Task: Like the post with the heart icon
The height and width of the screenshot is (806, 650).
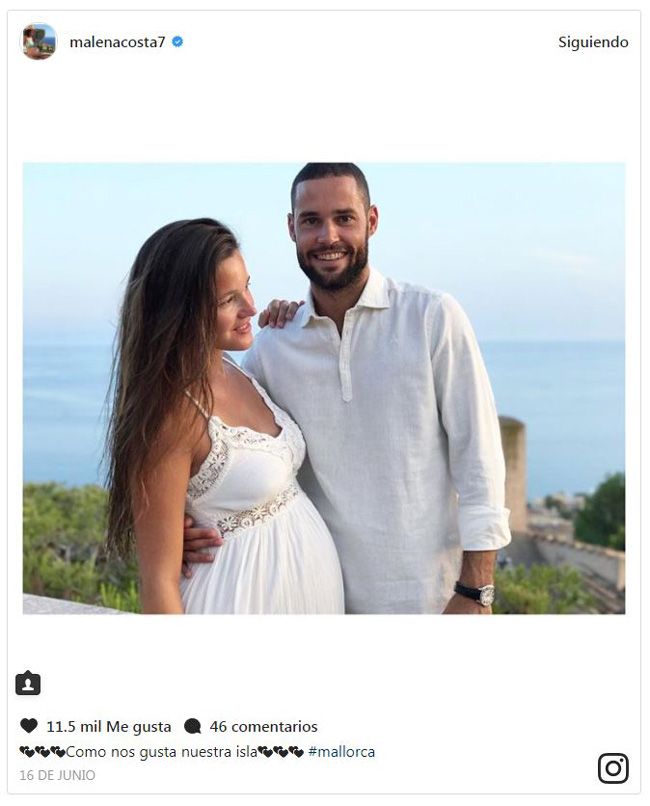Action: [x=29, y=726]
